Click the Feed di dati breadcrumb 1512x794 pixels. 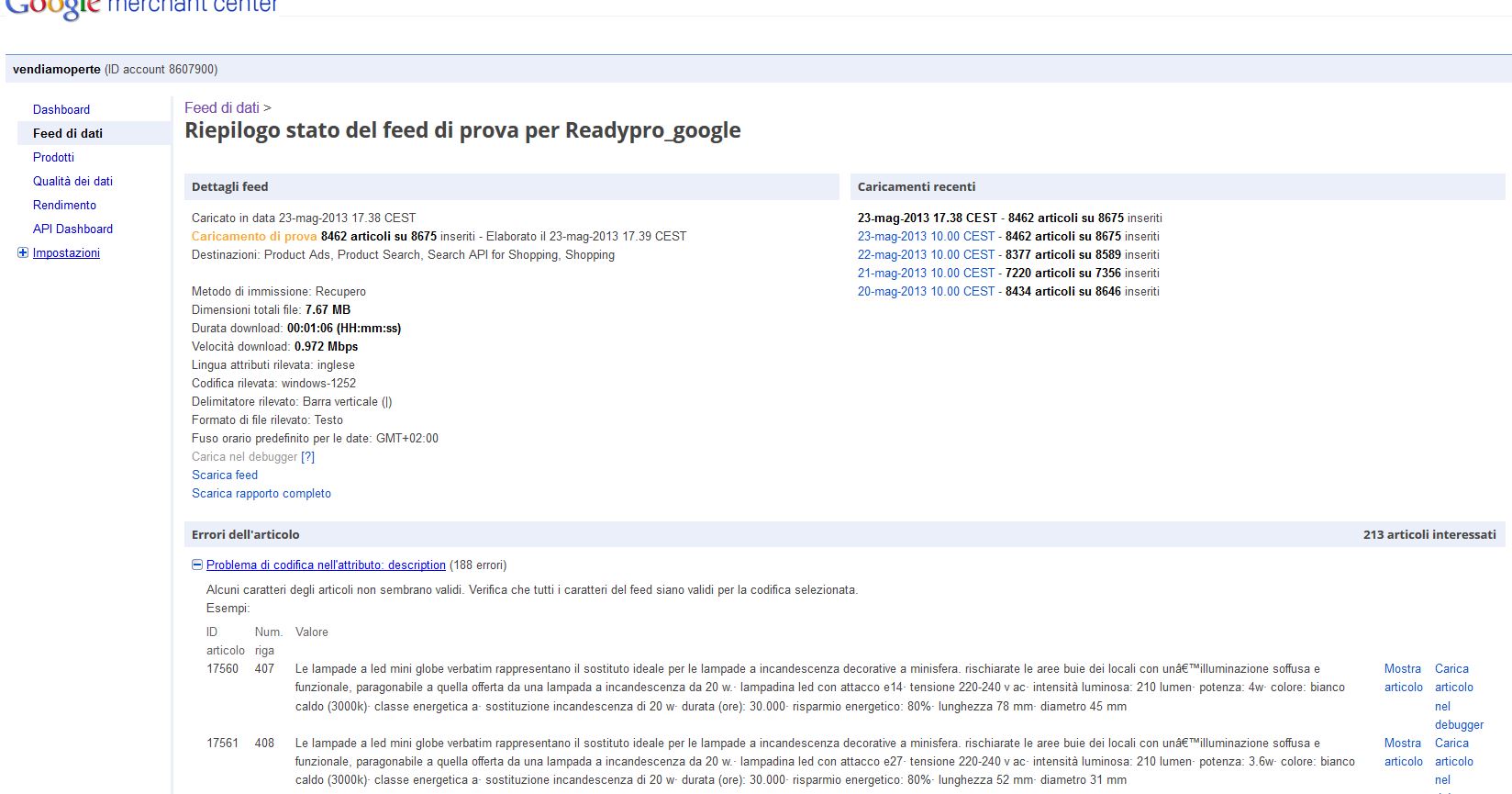click(x=222, y=107)
